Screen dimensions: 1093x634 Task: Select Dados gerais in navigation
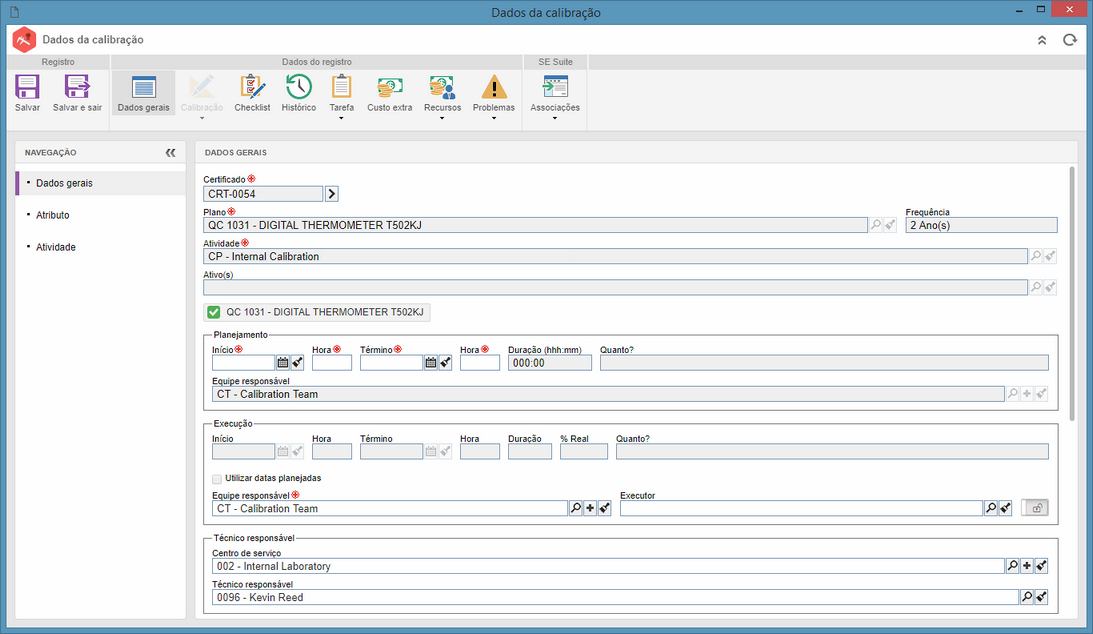tap(100, 183)
